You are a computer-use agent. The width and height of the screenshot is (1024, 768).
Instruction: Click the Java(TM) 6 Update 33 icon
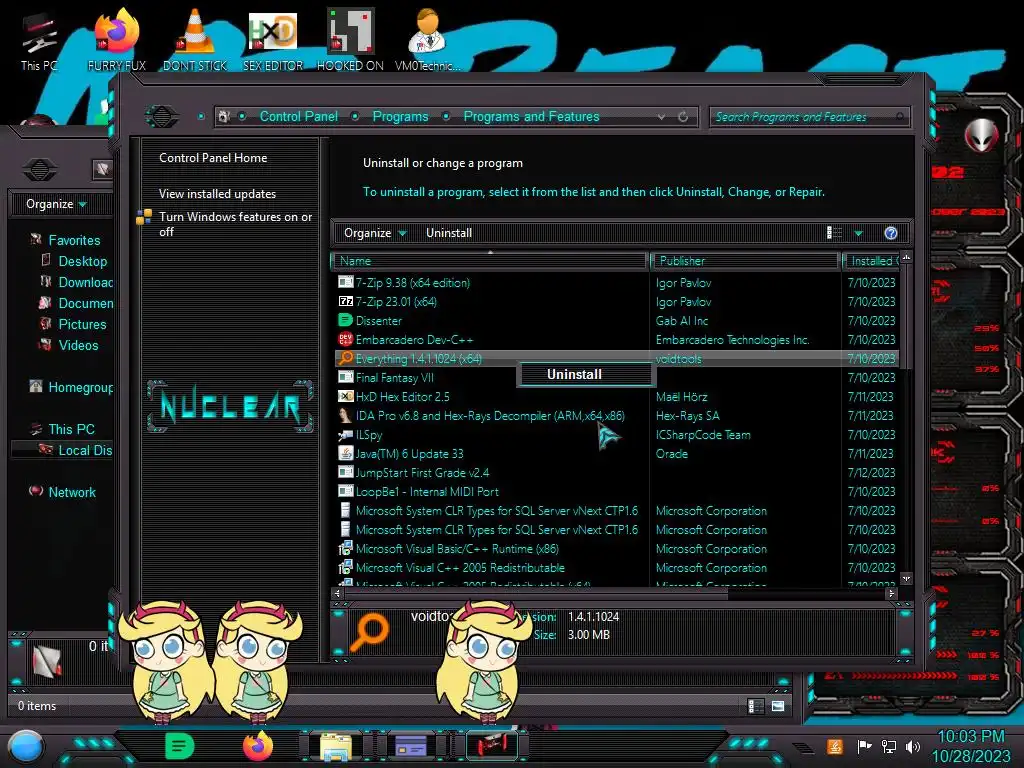pyautogui.click(x=345, y=453)
